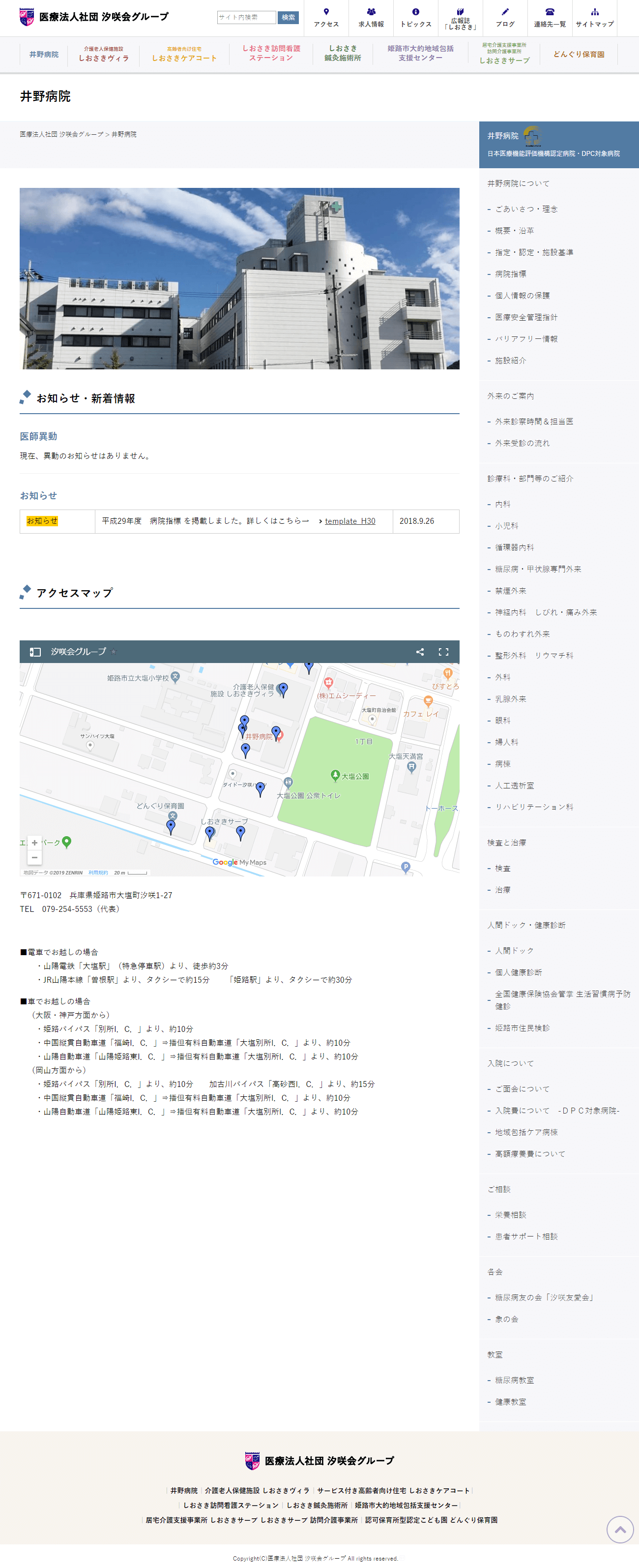This screenshot has height=1568, width=639.
Task: Open the 姫路市大的地域包括支援センター tab
Action: (421, 54)
